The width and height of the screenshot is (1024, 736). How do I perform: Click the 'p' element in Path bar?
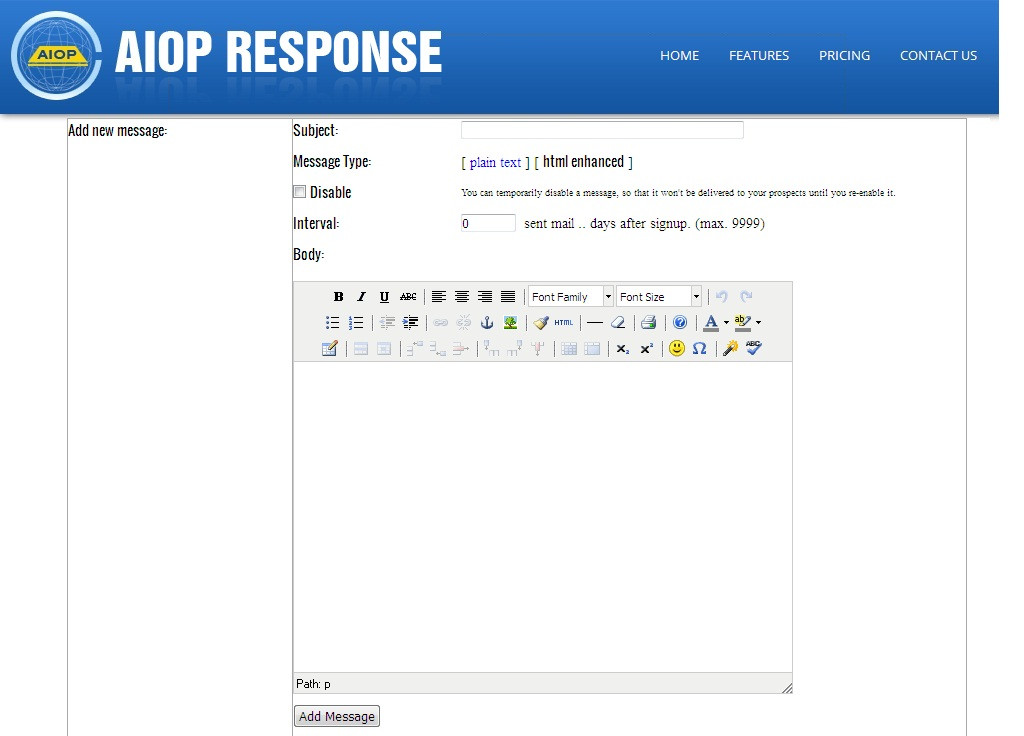coord(327,684)
